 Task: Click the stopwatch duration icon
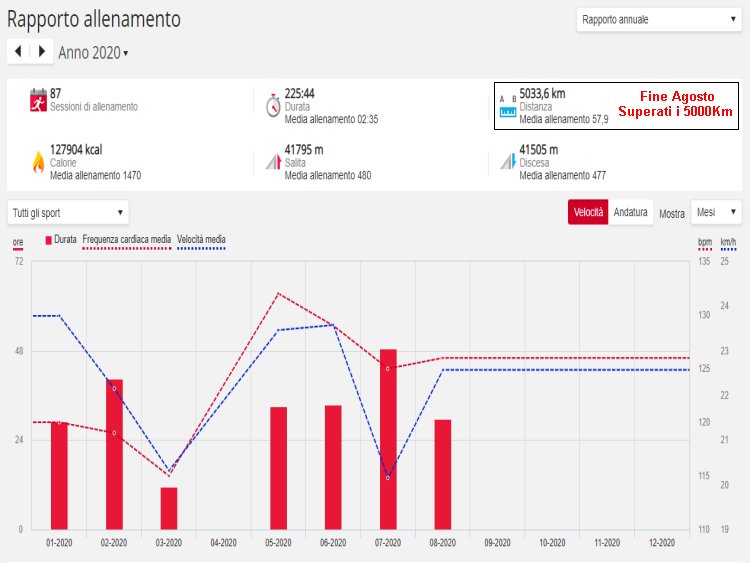pyautogui.click(x=273, y=105)
